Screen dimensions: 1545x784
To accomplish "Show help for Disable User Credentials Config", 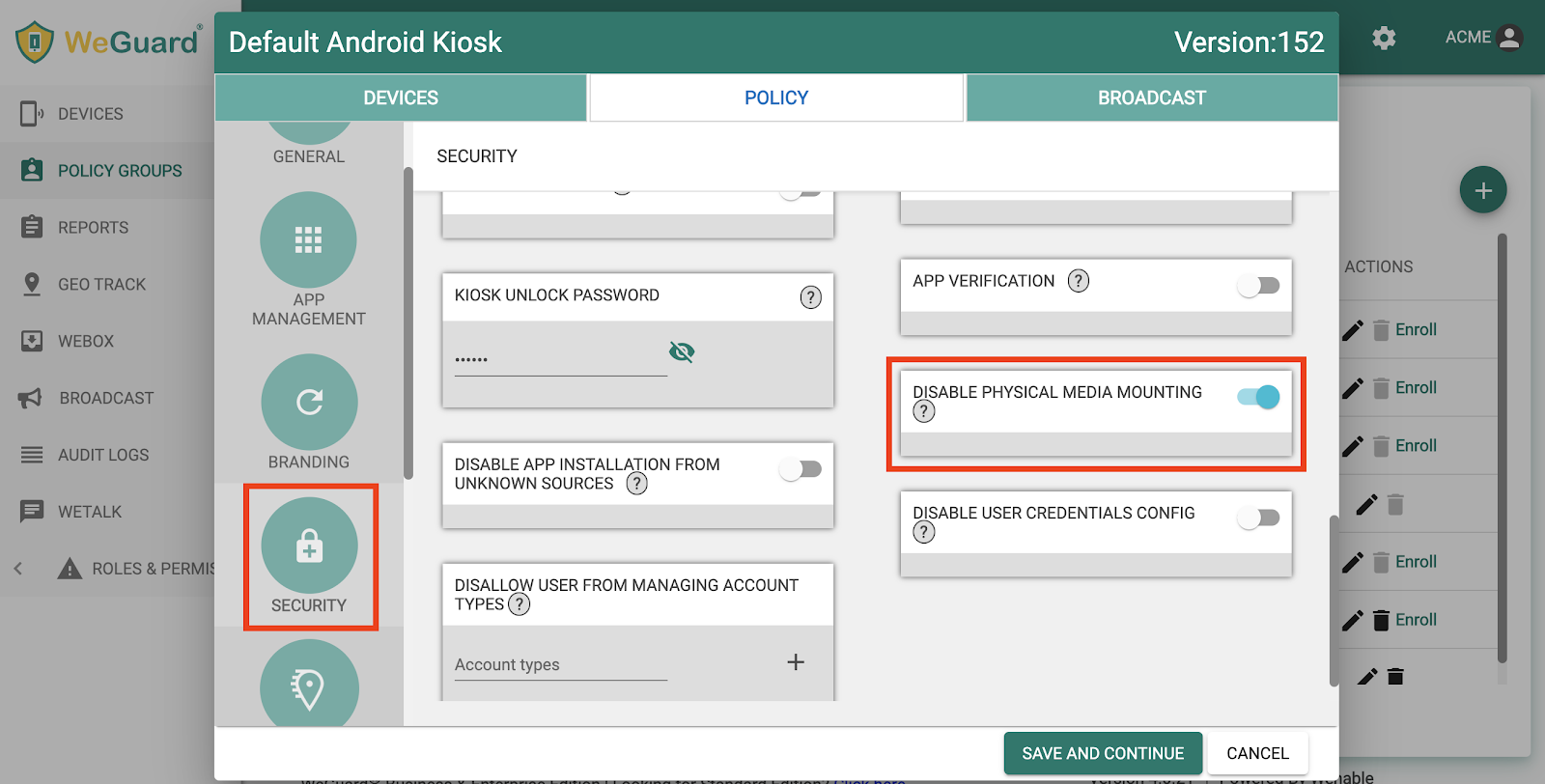I will coord(924,532).
